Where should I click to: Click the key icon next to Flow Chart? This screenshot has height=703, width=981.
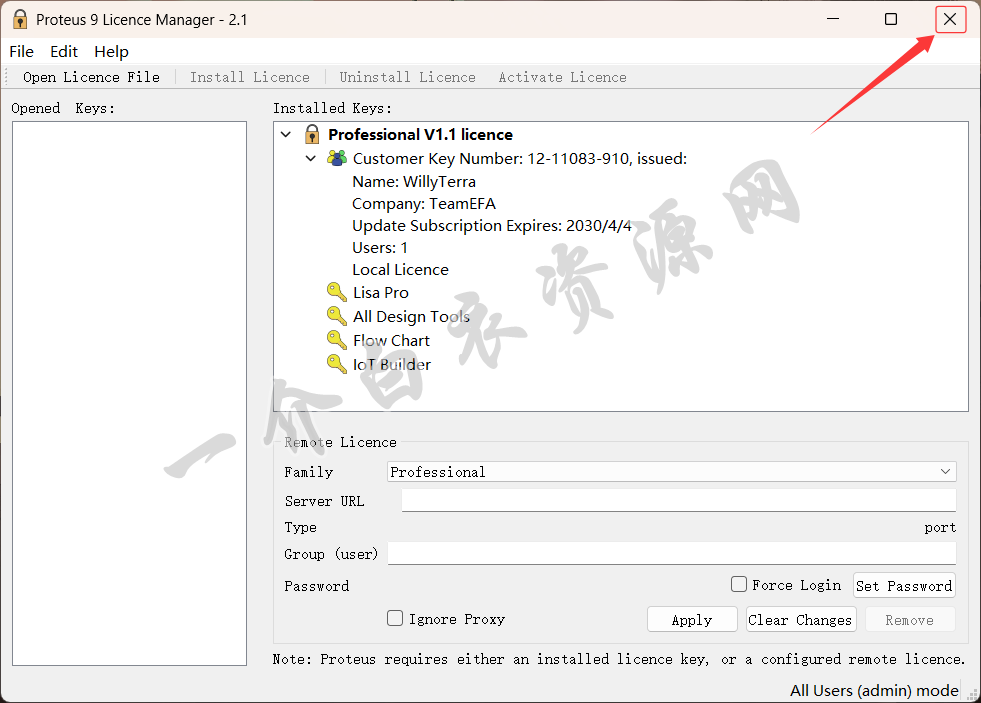(x=337, y=340)
